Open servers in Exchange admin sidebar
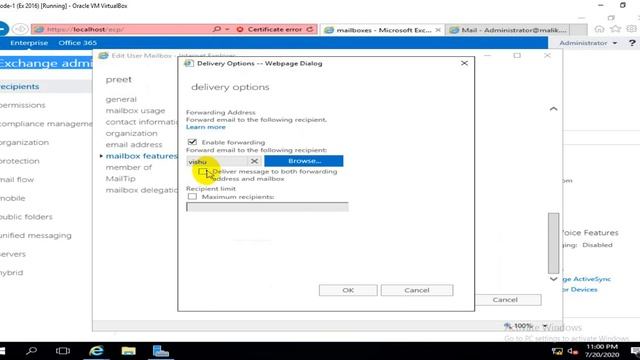640x360 pixels. coord(13,254)
